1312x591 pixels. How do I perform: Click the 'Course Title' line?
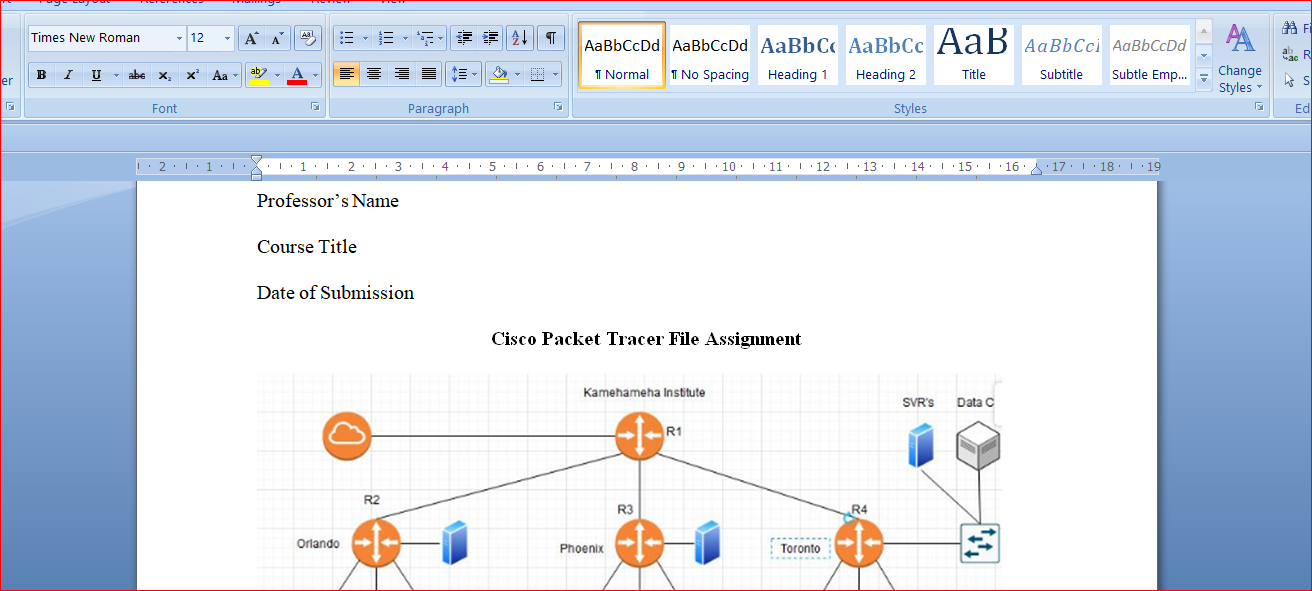[x=307, y=247]
